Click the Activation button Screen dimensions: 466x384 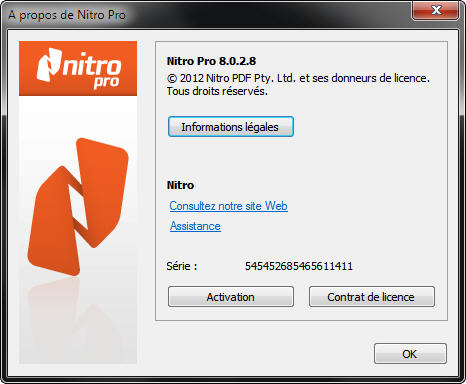point(231,297)
